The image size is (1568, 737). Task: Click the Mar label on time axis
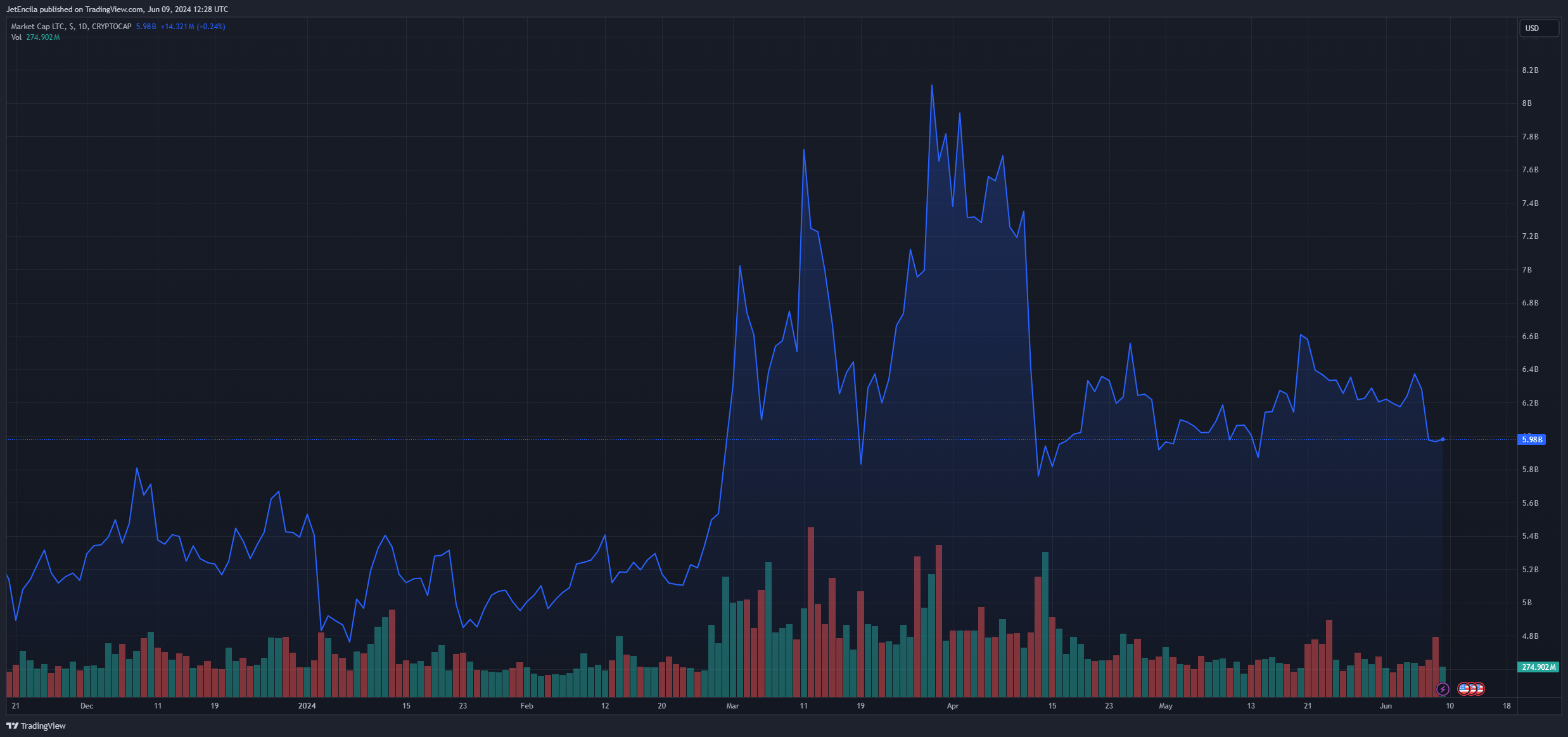(732, 706)
